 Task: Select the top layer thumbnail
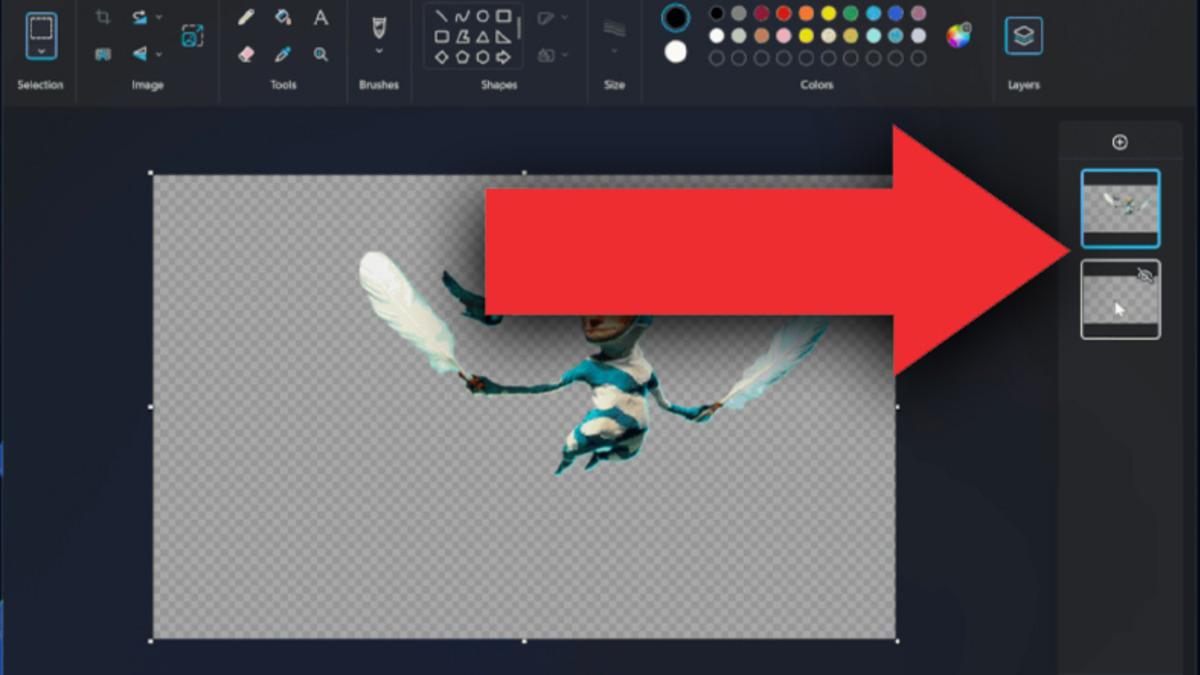pyautogui.click(x=1120, y=208)
